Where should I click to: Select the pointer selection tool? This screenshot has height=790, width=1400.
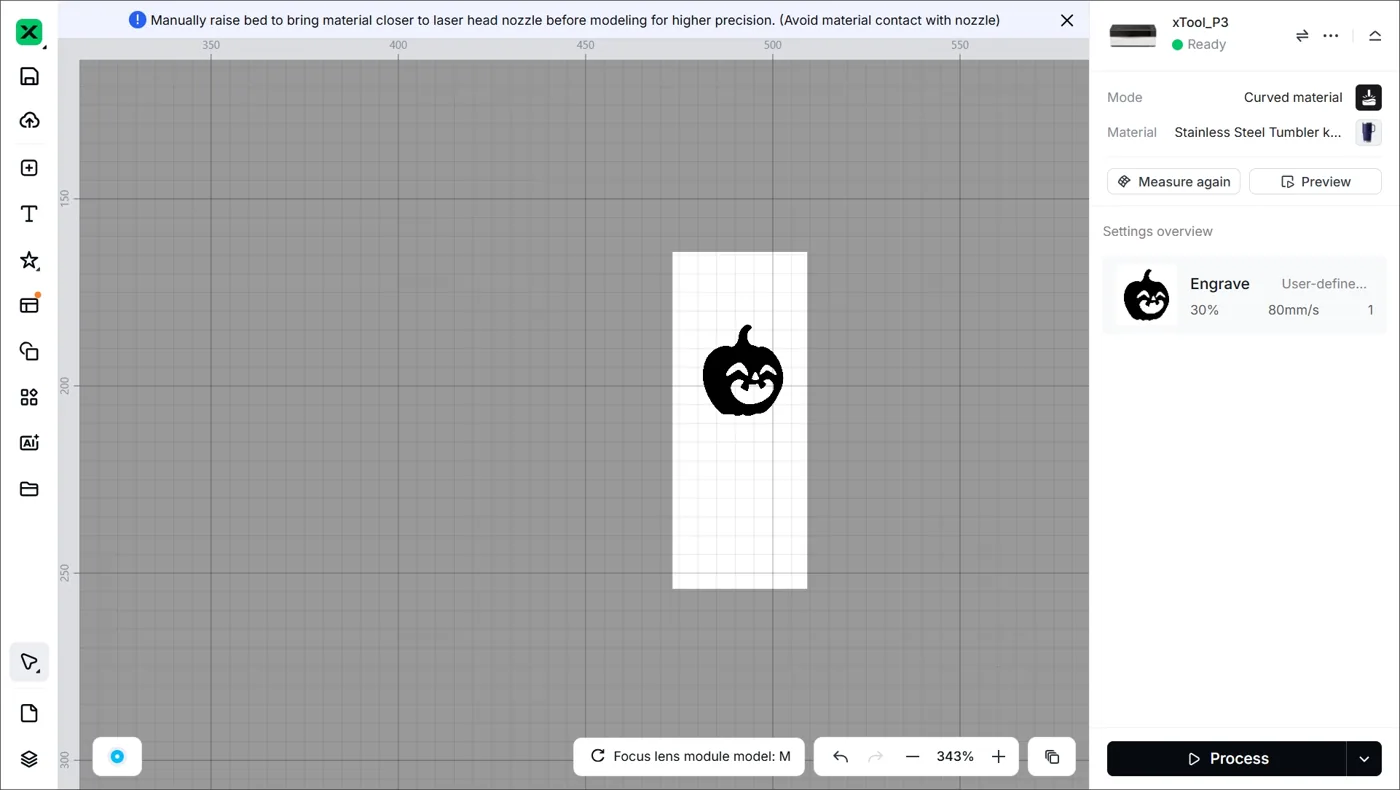tap(29, 662)
